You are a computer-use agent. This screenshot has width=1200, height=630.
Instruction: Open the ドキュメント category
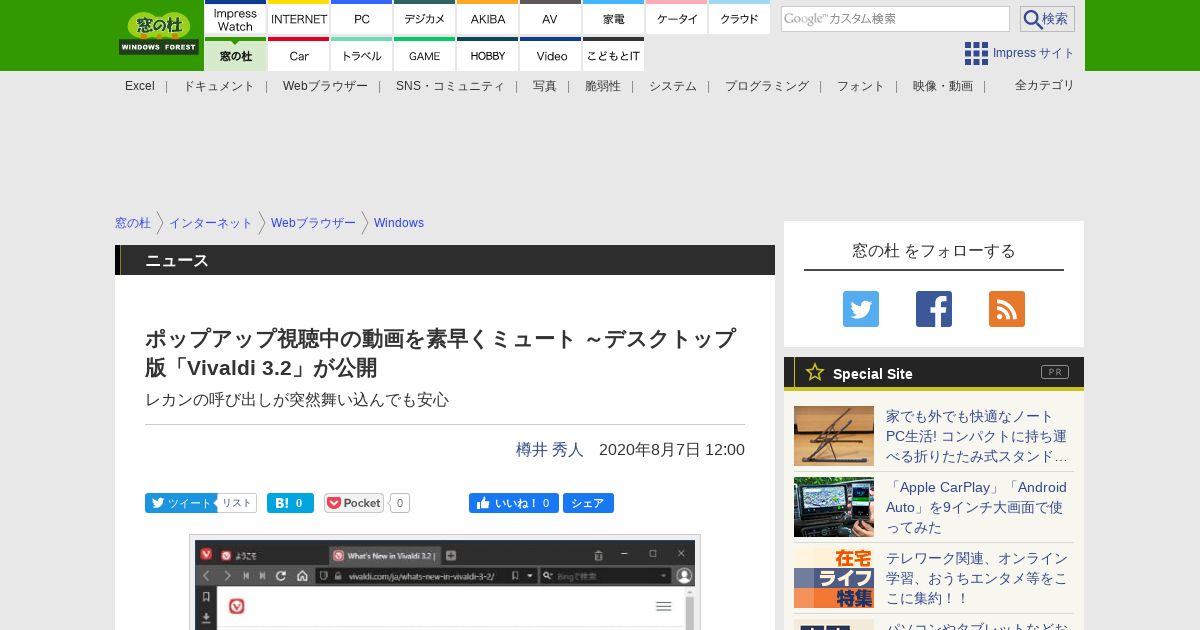tap(219, 86)
